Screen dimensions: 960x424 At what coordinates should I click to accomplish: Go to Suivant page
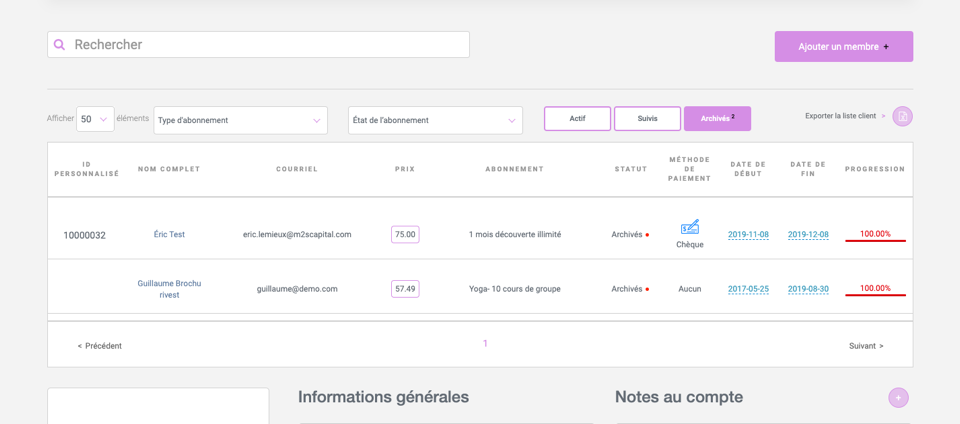coord(866,346)
